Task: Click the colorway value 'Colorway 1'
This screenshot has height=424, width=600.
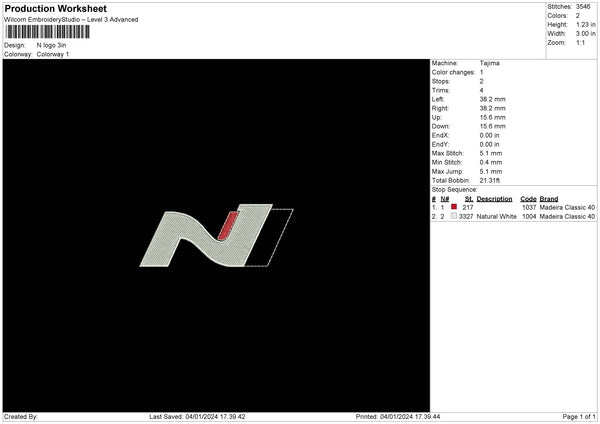Action: (x=53, y=54)
